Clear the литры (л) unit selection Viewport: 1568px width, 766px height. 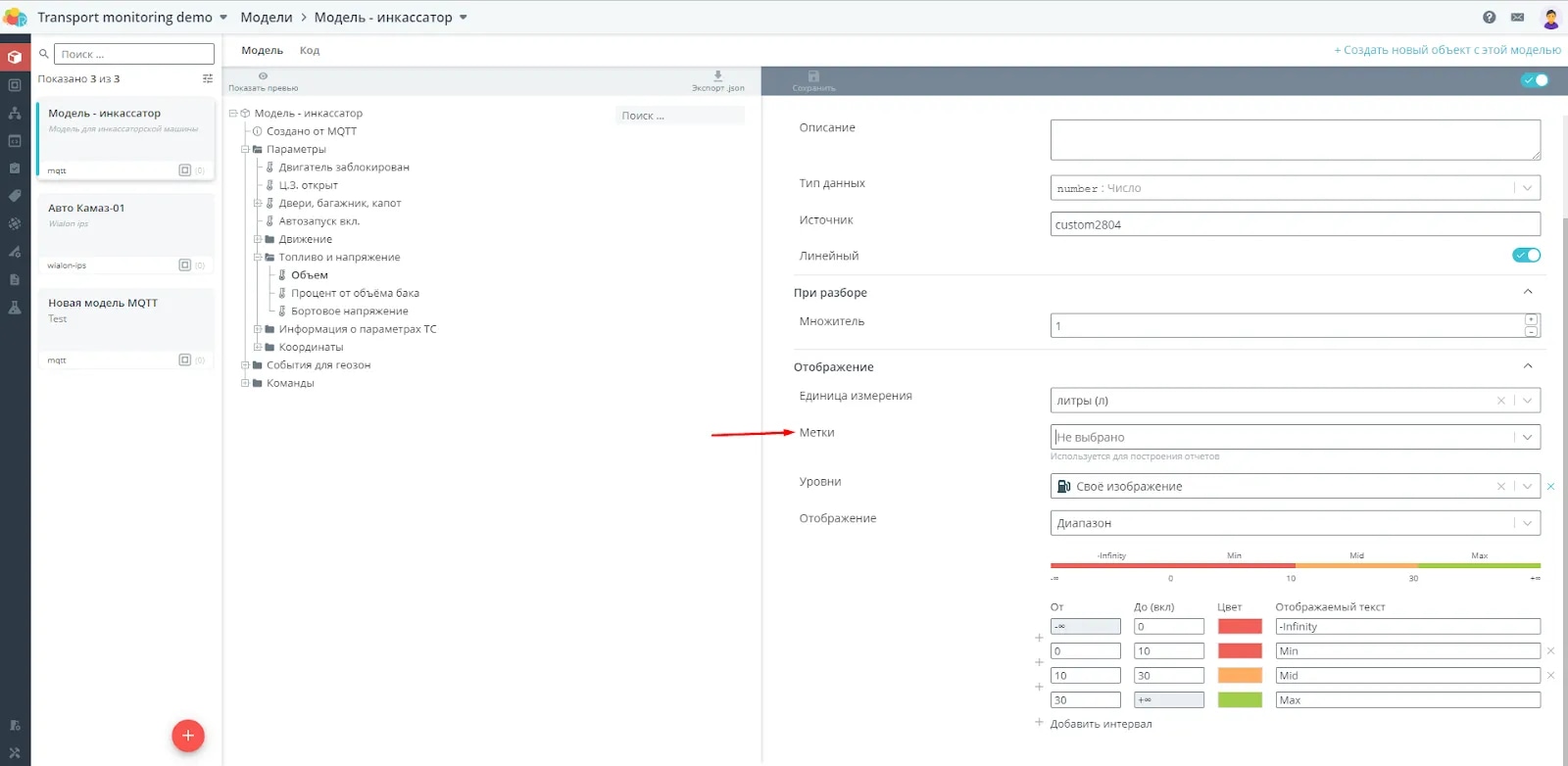(x=1500, y=401)
